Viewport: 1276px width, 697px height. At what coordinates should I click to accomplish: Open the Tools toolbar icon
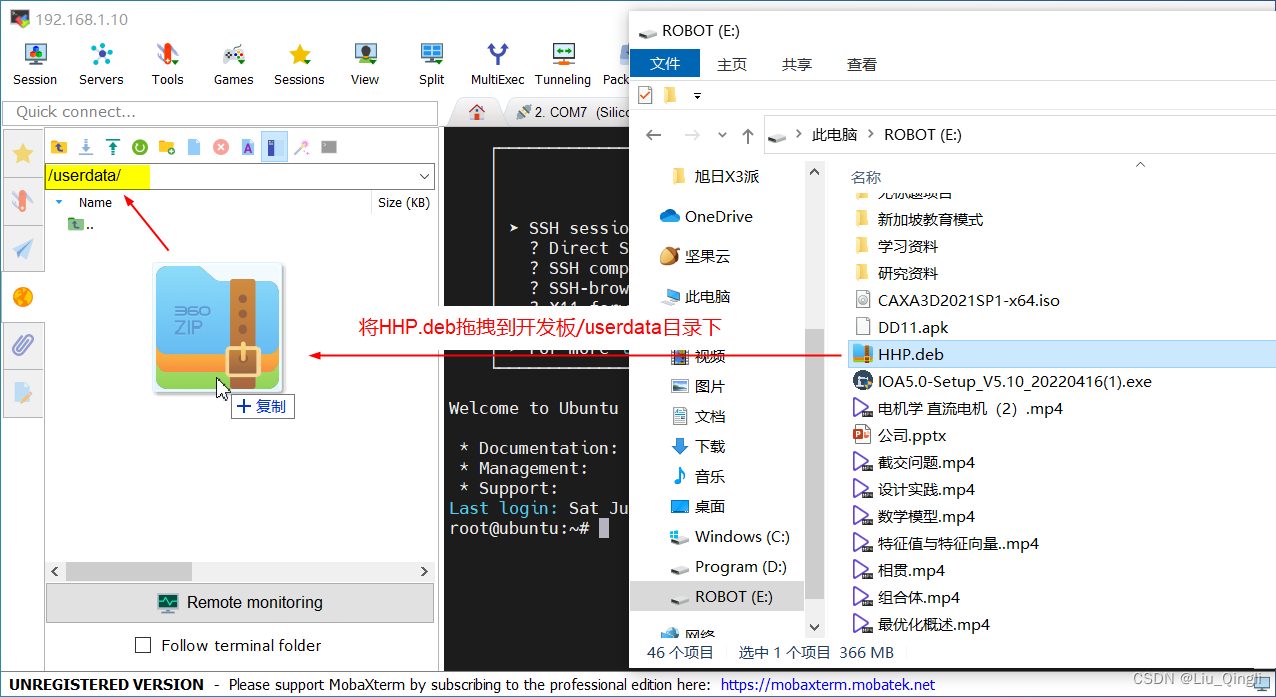coord(167,64)
